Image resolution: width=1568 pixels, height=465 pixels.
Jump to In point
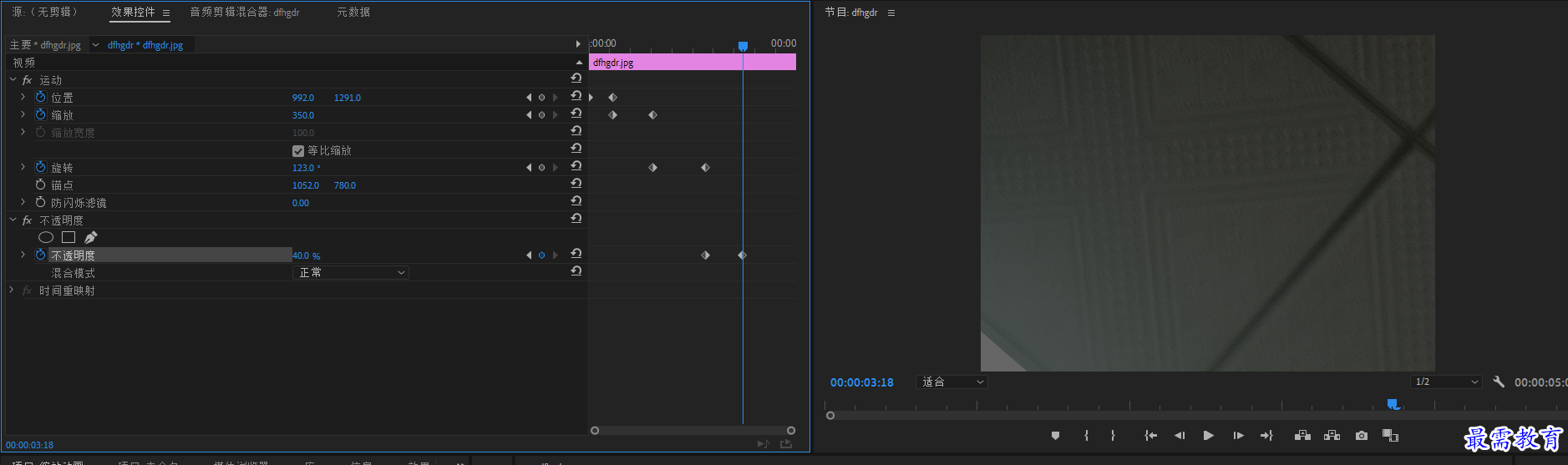coord(1150,436)
